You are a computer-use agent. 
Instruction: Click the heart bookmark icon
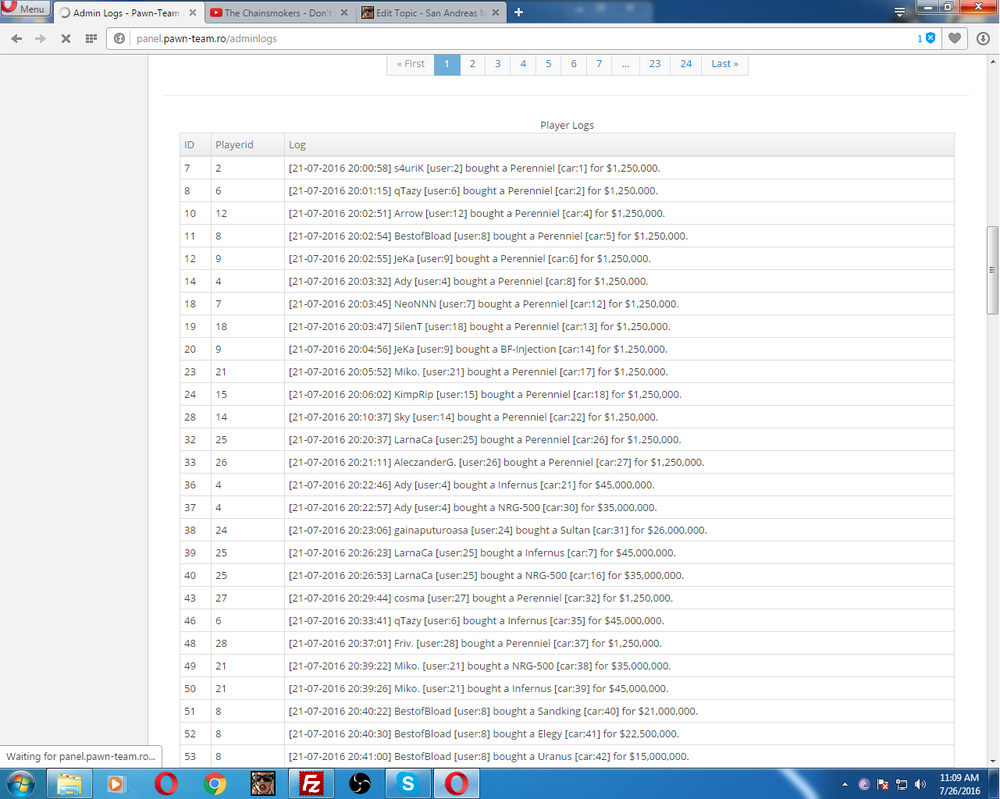pyautogui.click(x=954, y=38)
